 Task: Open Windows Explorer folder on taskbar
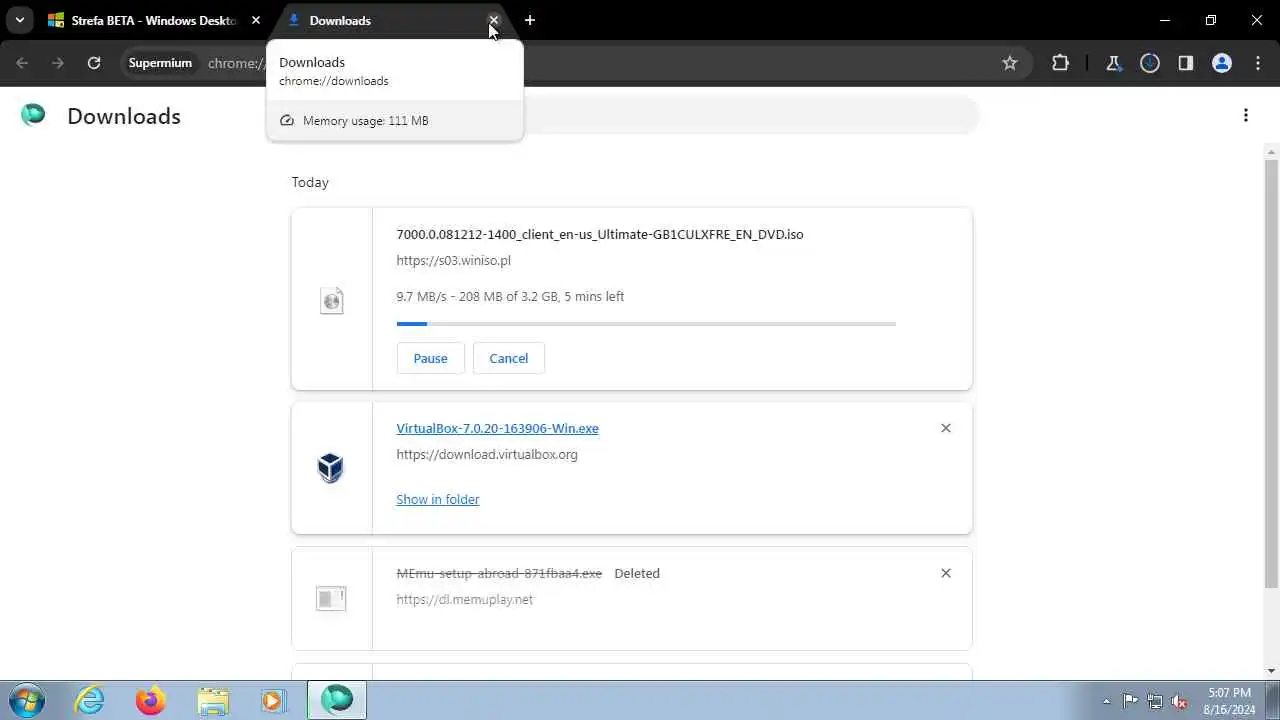[212, 700]
